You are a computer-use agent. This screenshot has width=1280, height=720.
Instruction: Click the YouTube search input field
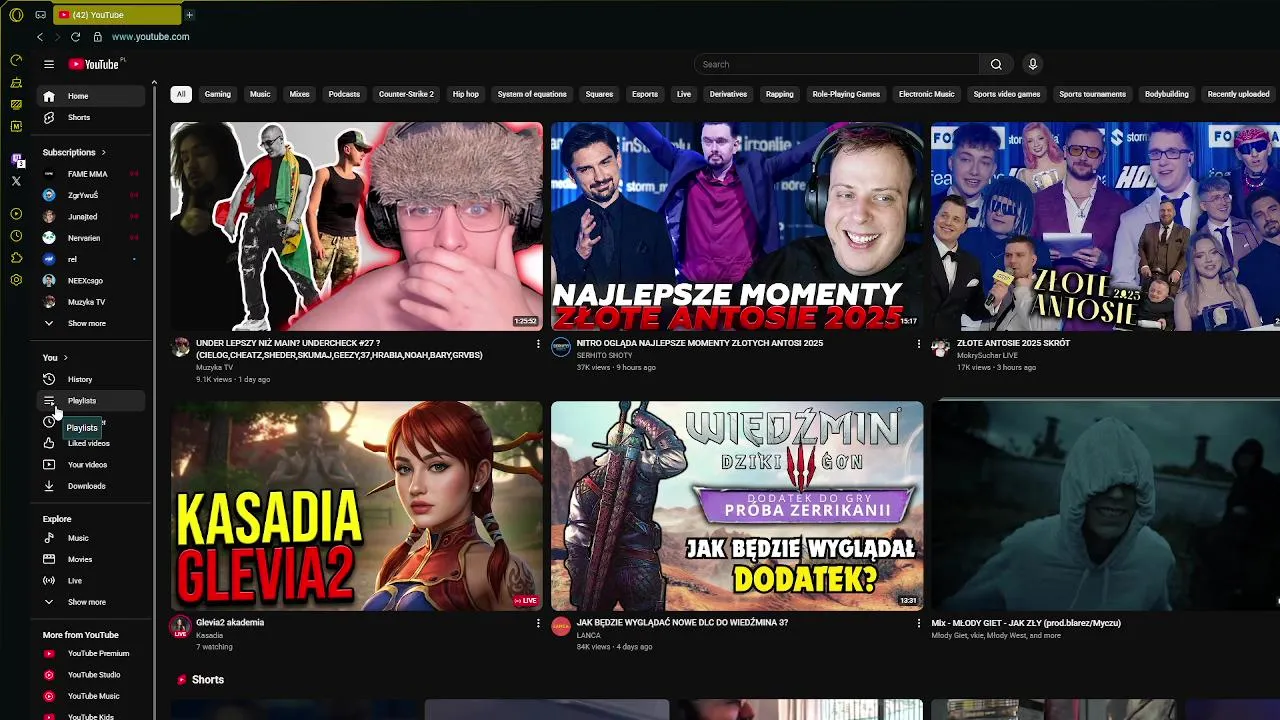click(837, 64)
